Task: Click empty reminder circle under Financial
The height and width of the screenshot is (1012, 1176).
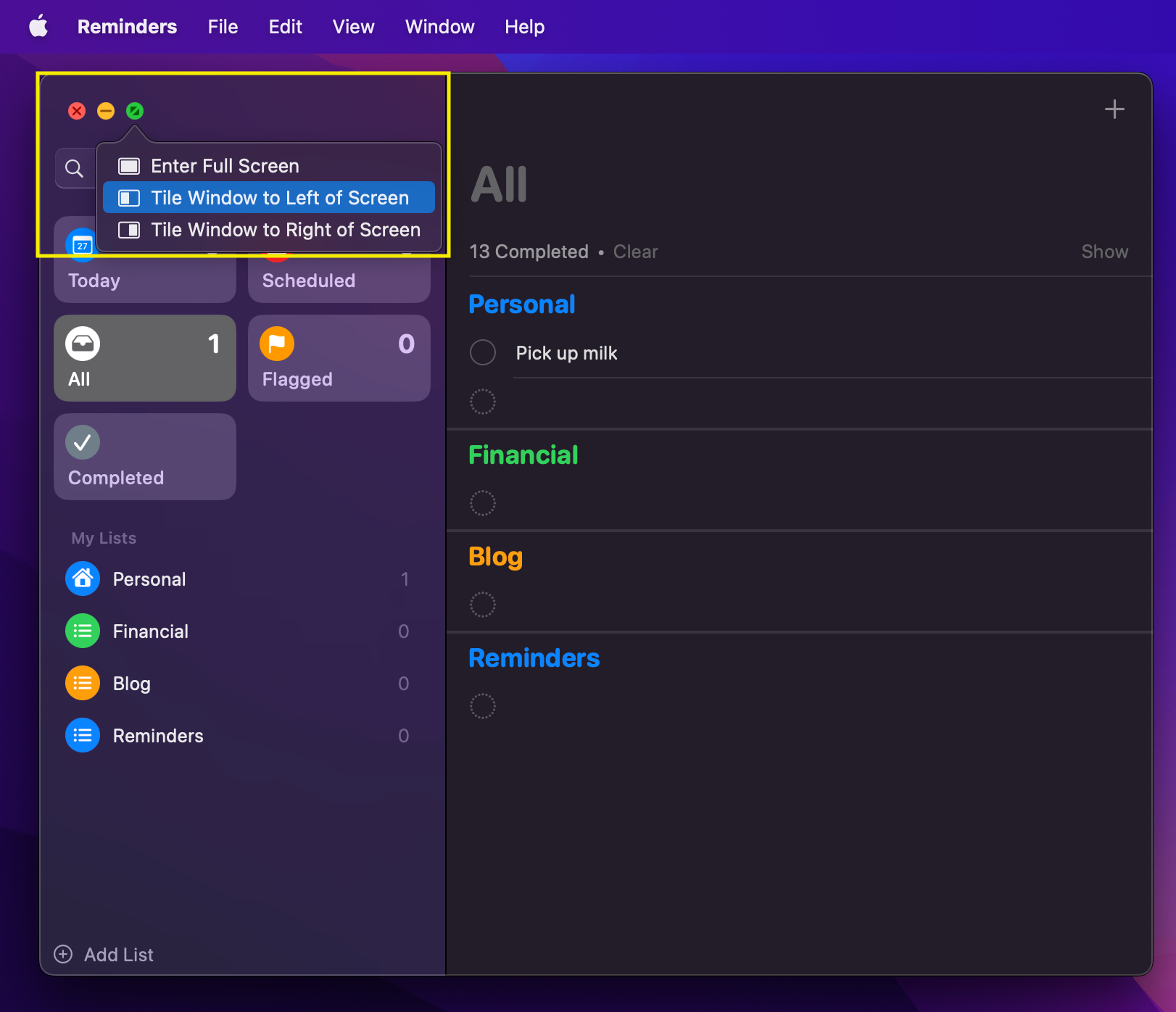Action: [483, 503]
